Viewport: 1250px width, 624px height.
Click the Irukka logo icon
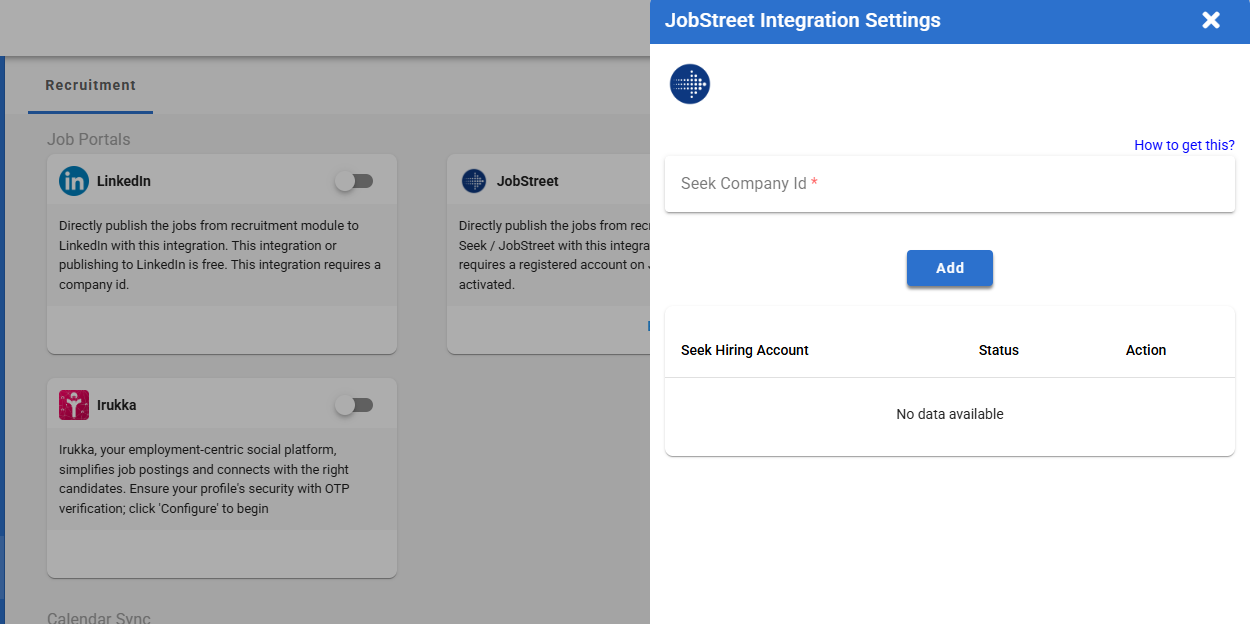click(74, 405)
